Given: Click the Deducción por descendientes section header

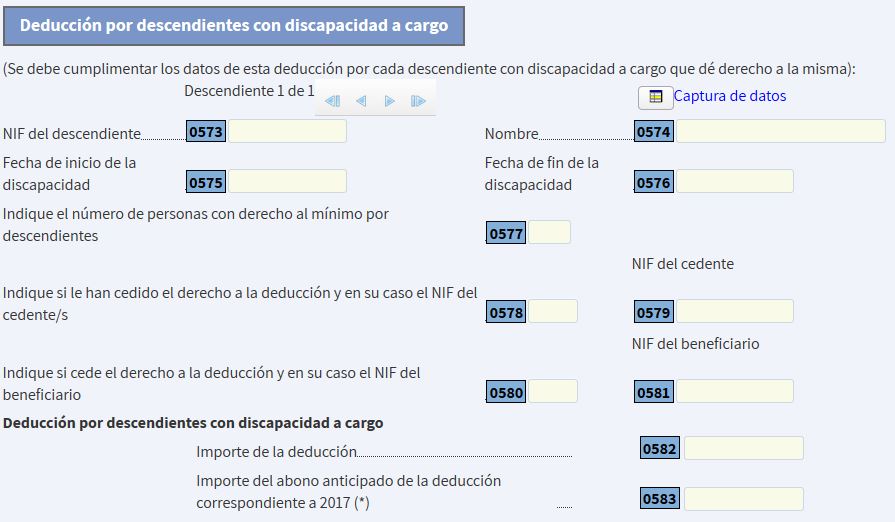Looking at the screenshot, I should 234,25.
